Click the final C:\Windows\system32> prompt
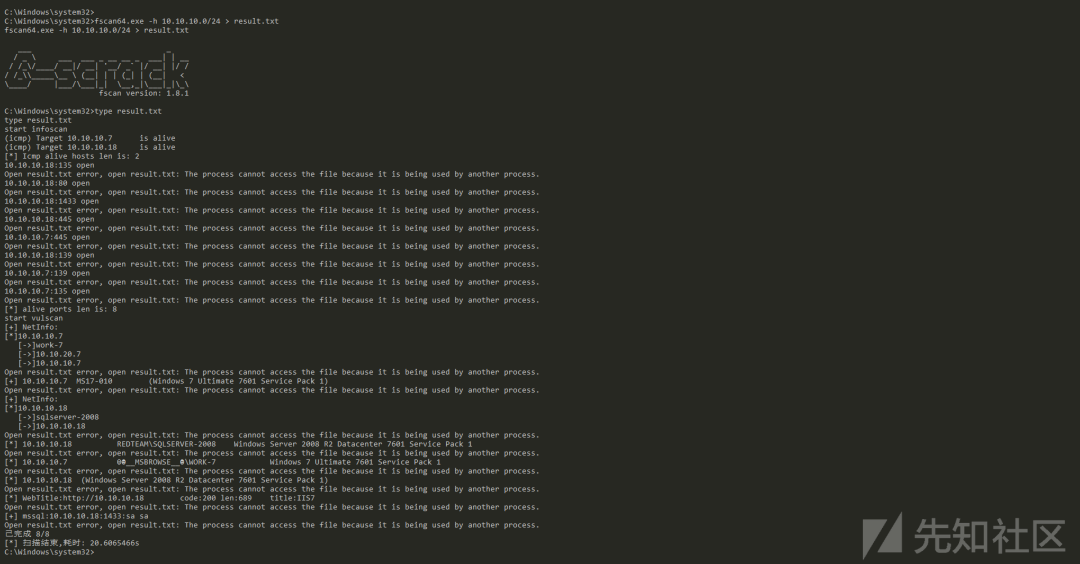1080x564 pixels. (x=49, y=552)
